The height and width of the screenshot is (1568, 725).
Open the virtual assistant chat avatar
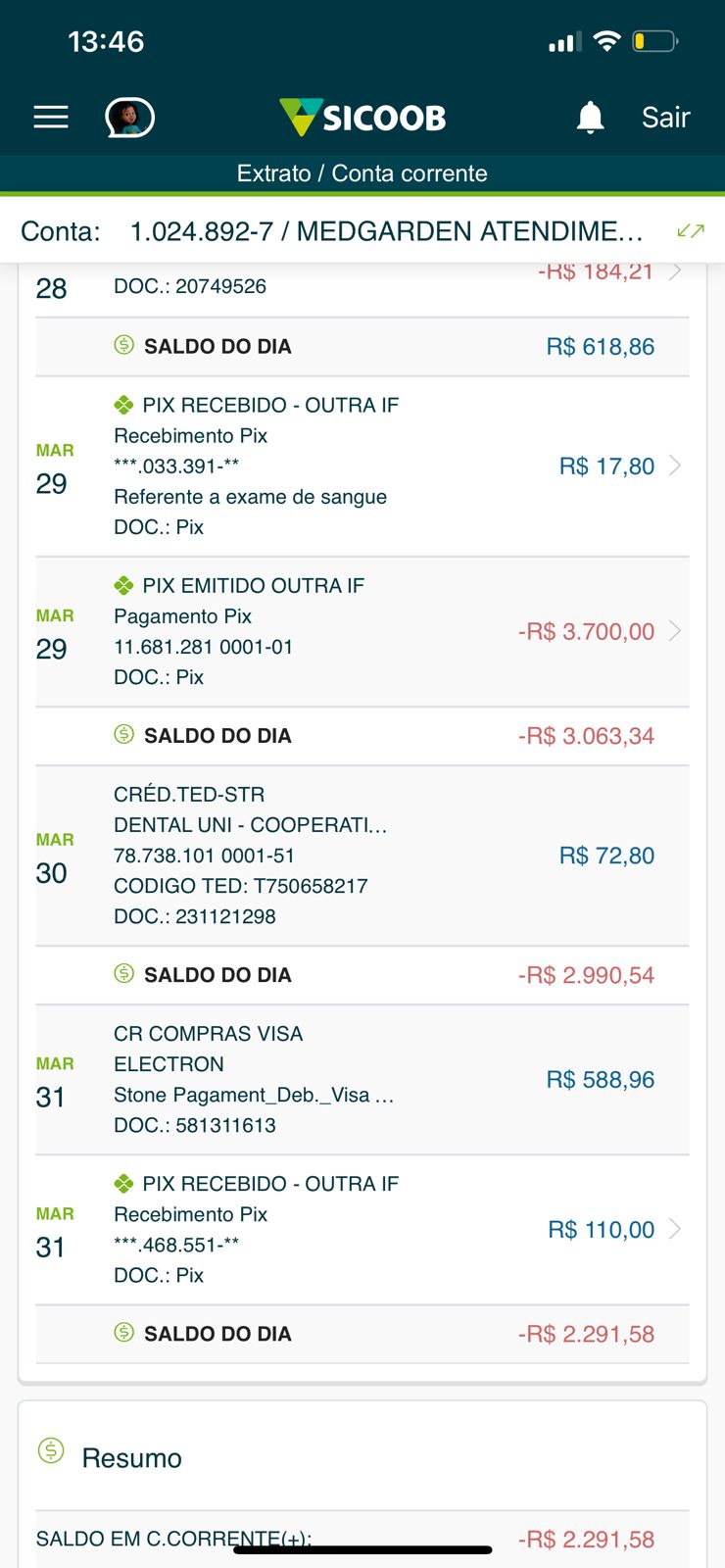129,118
